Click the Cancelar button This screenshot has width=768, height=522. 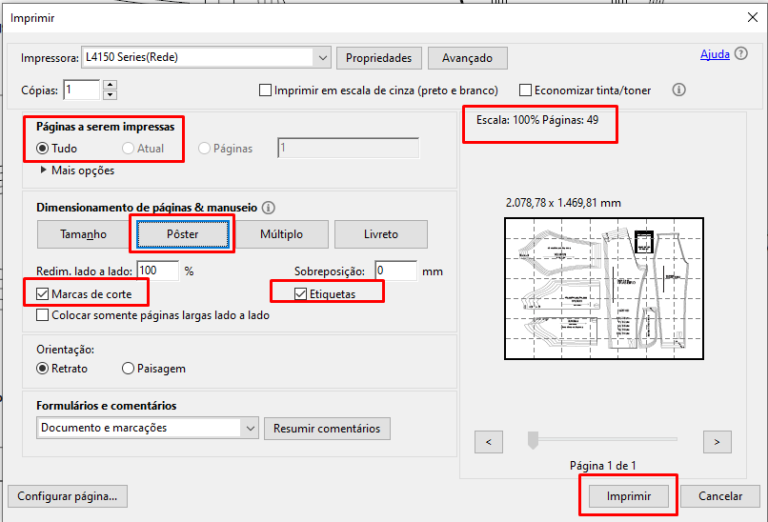720,496
